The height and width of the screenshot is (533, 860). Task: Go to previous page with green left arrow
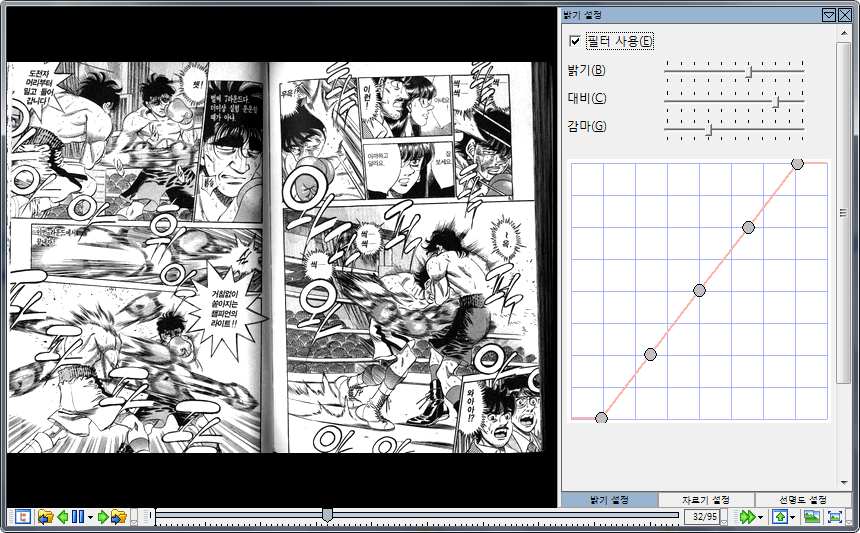click(x=63, y=517)
